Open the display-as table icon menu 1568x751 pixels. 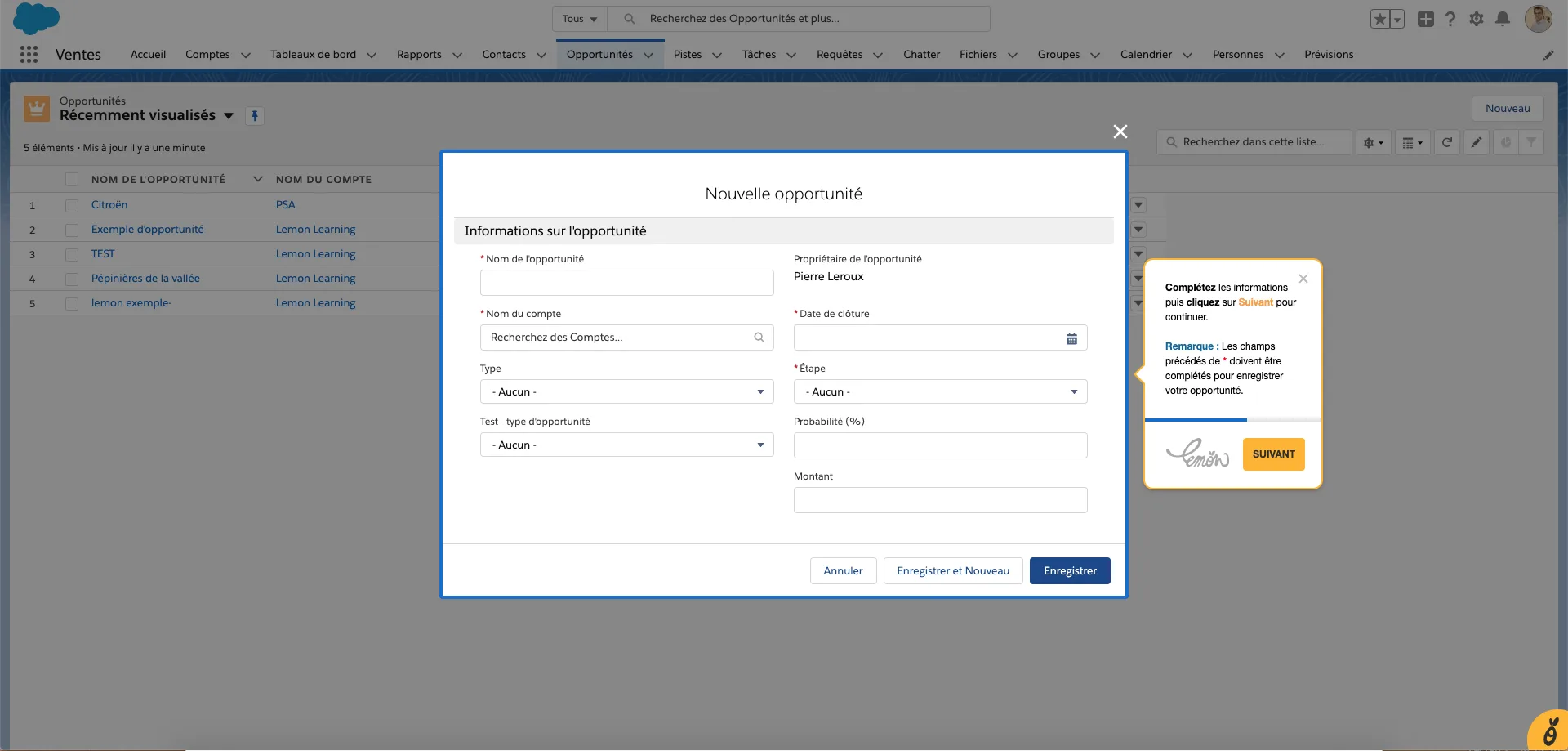[x=1412, y=142]
